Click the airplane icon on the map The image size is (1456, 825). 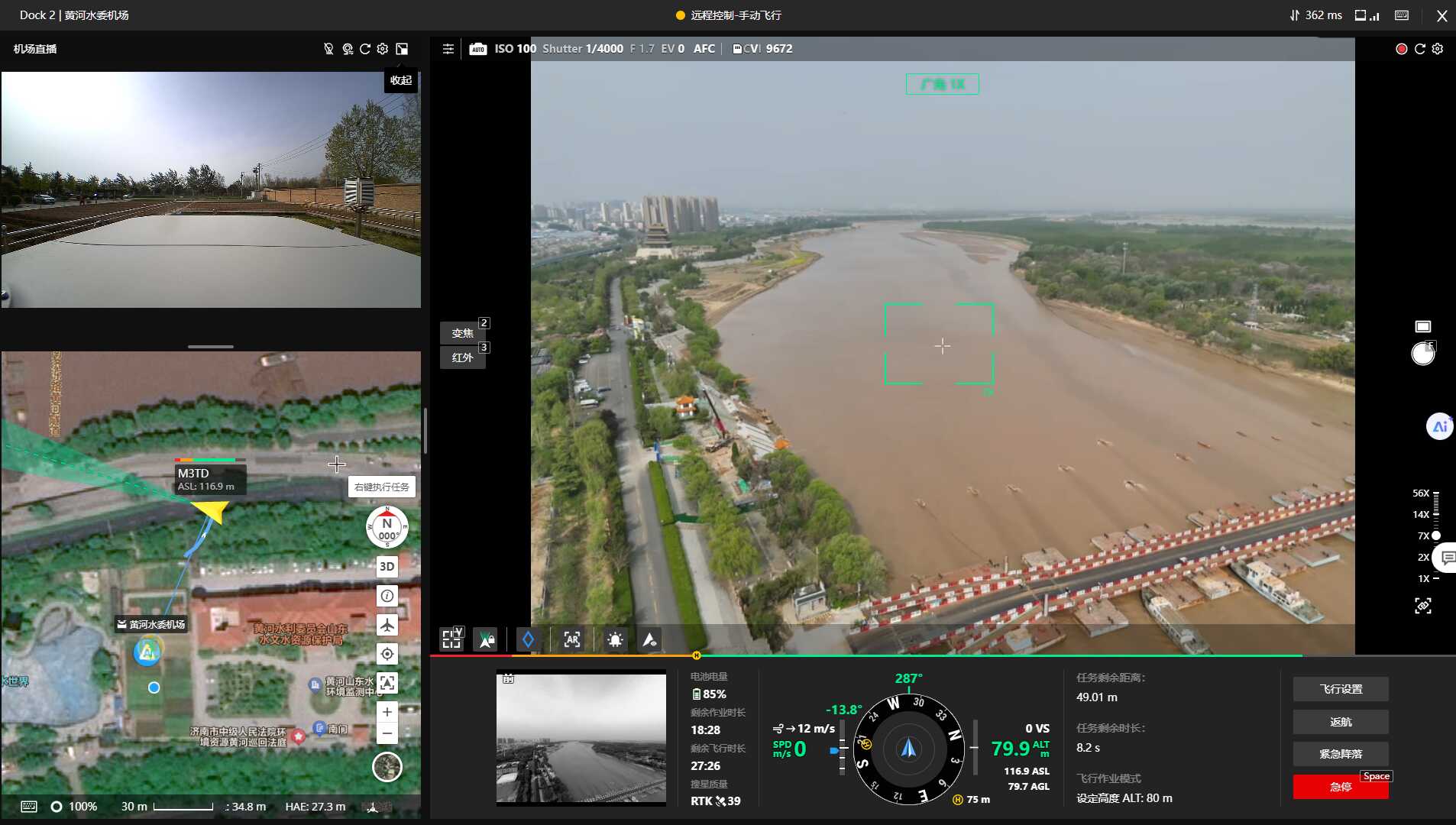[387, 625]
